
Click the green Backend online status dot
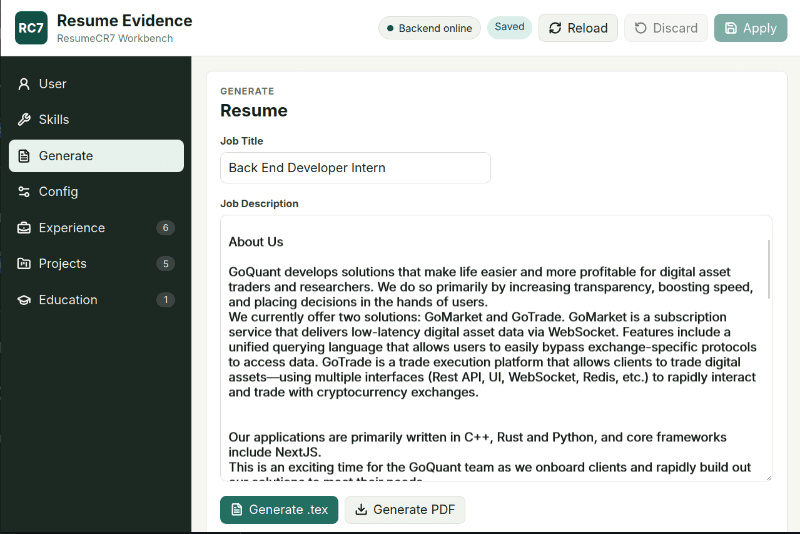pos(390,29)
